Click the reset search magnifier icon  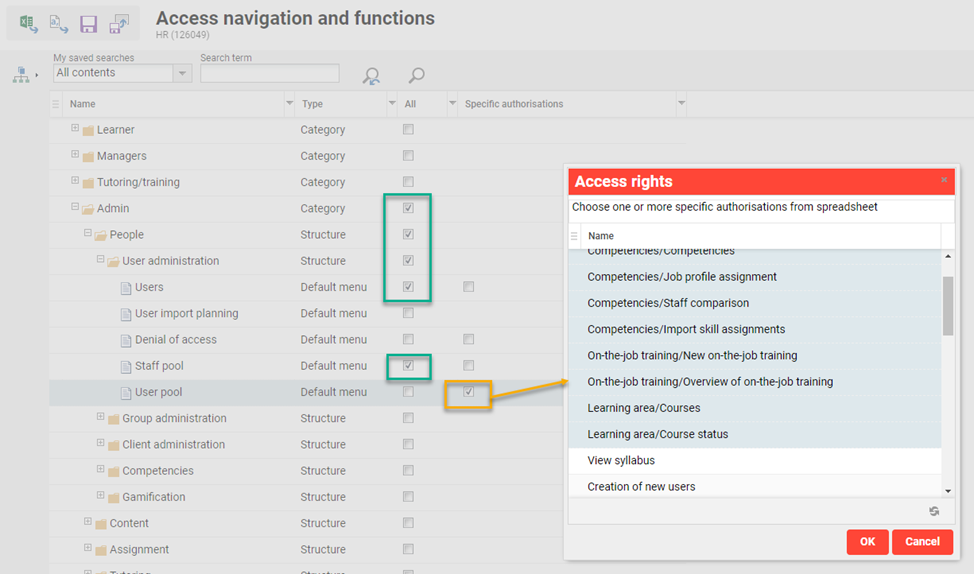coord(371,75)
